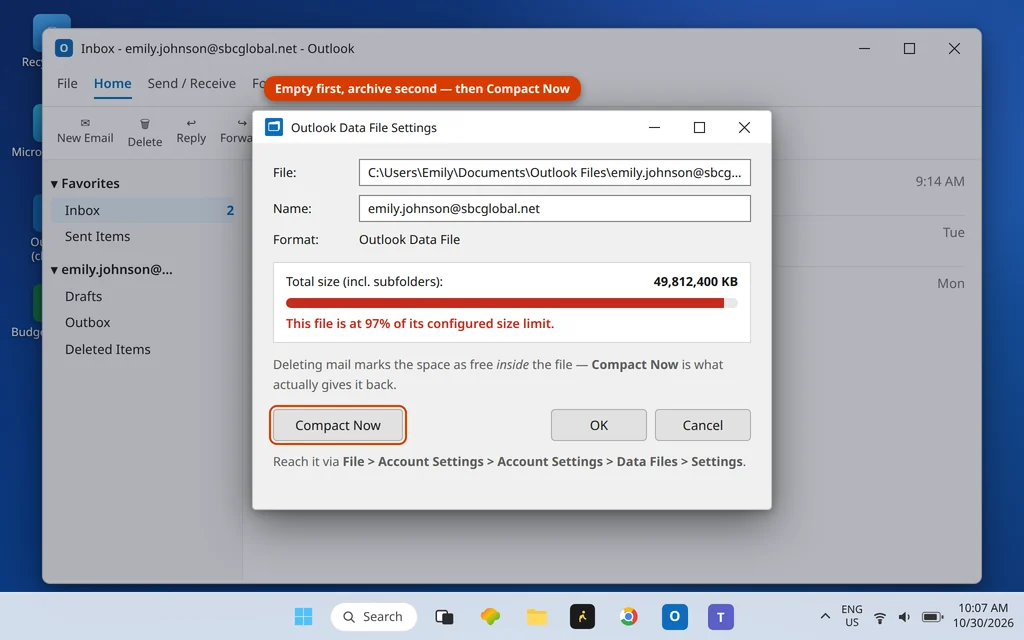This screenshot has height=640, width=1024.
Task: Cancel the Data File Settings dialog
Action: pos(703,425)
